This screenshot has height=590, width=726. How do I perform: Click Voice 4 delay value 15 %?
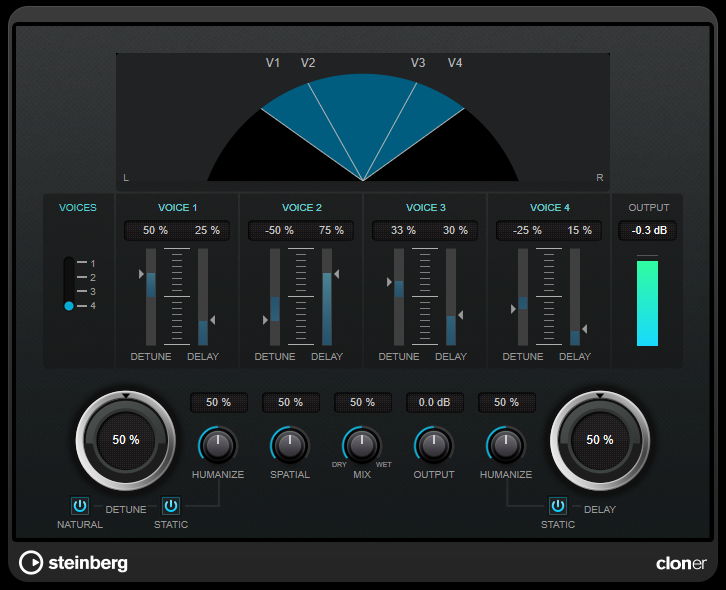point(579,230)
